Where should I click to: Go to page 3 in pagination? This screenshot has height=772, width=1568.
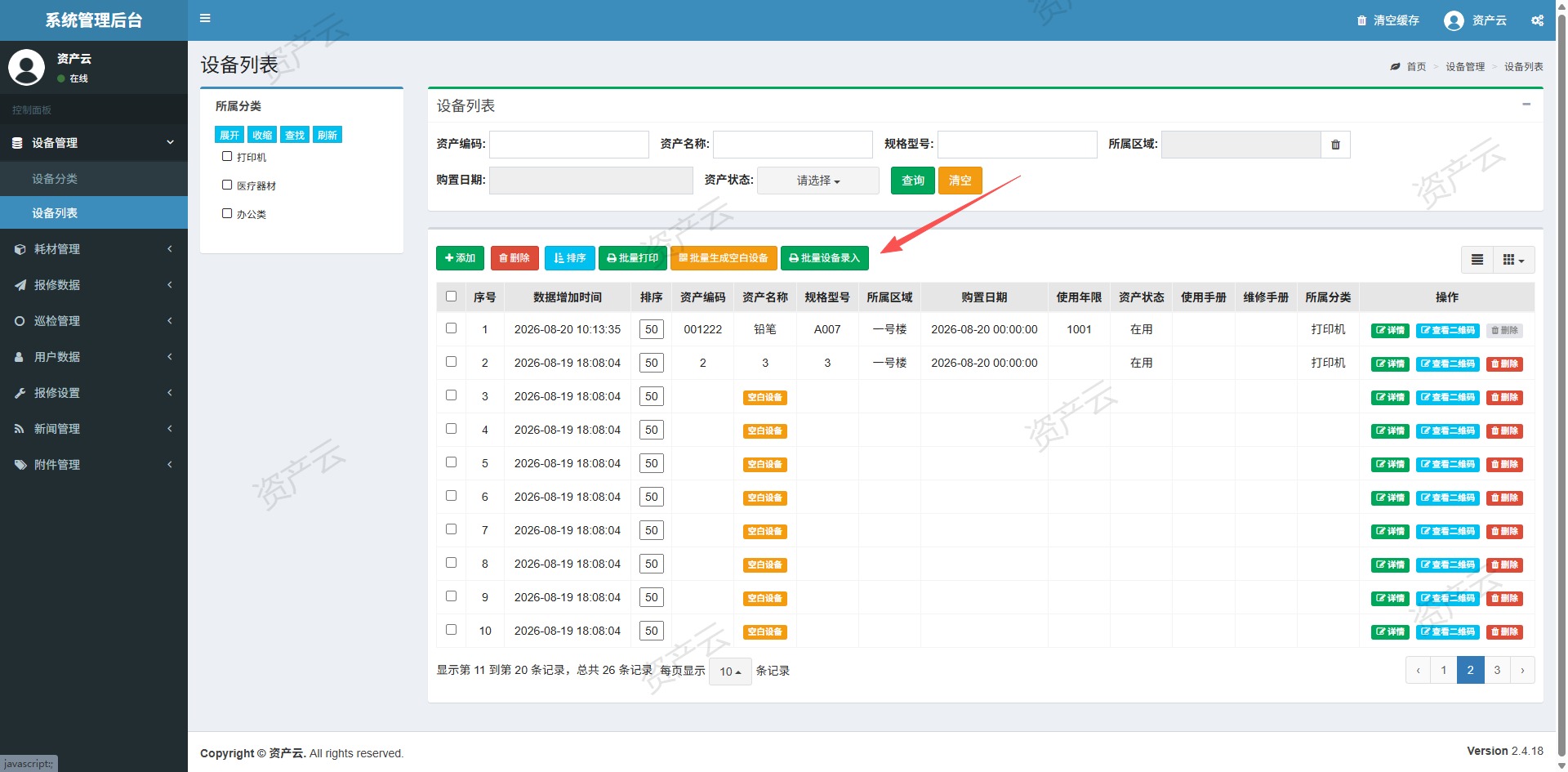pyautogui.click(x=1497, y=671)
